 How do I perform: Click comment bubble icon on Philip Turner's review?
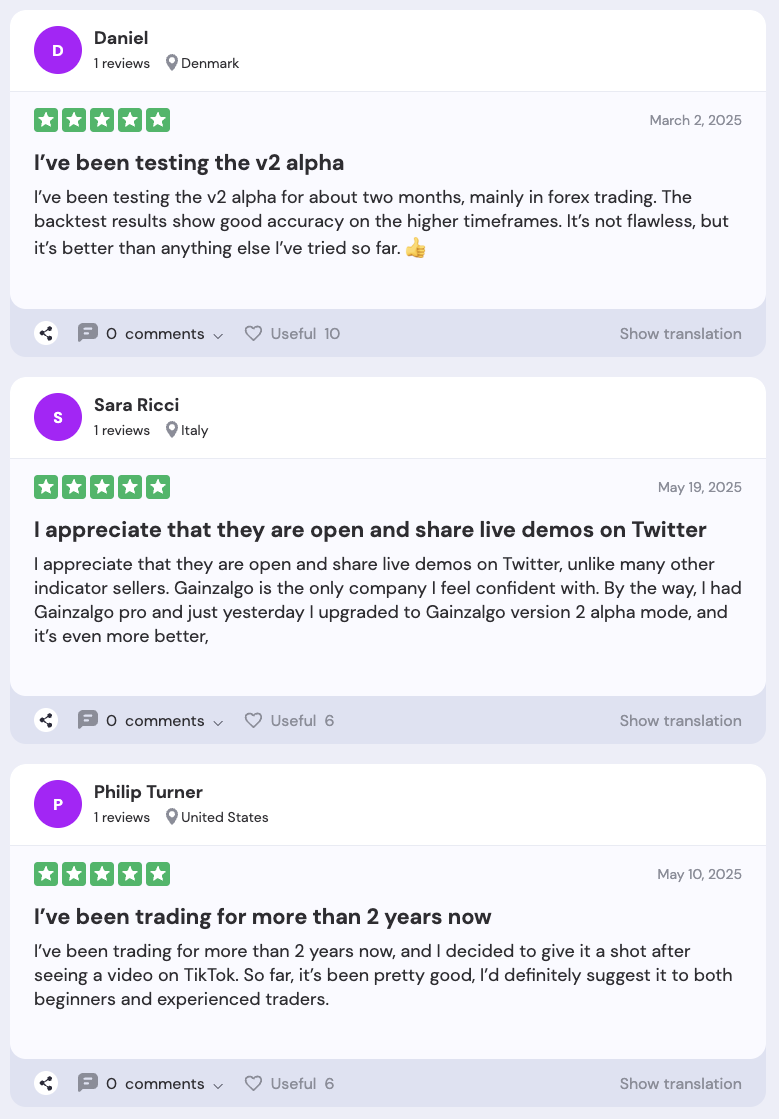click(x=88, y=1083)
